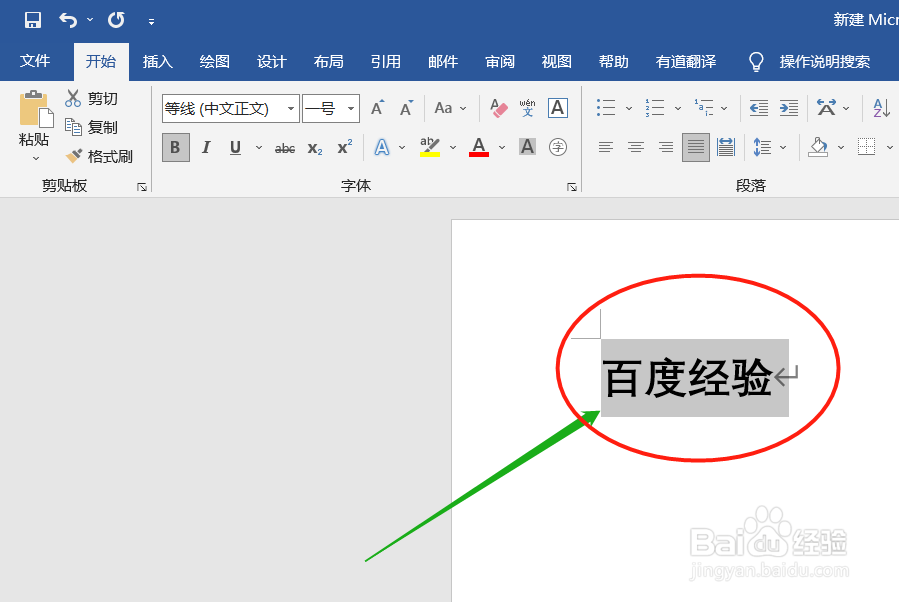Viewport: 899px width, 602px height.
Task: Decrease paragraph indent
Action: [759, 108]
